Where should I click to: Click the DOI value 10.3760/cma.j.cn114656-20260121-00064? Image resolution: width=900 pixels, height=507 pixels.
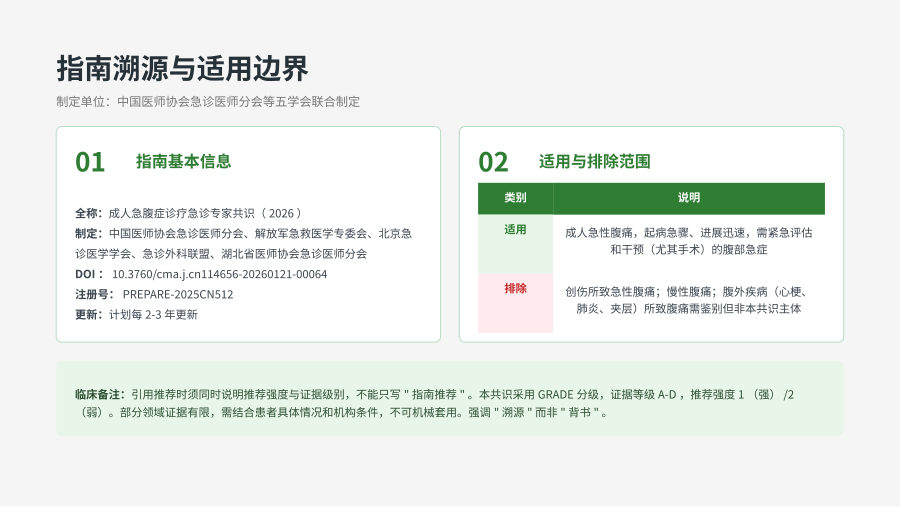219,274
